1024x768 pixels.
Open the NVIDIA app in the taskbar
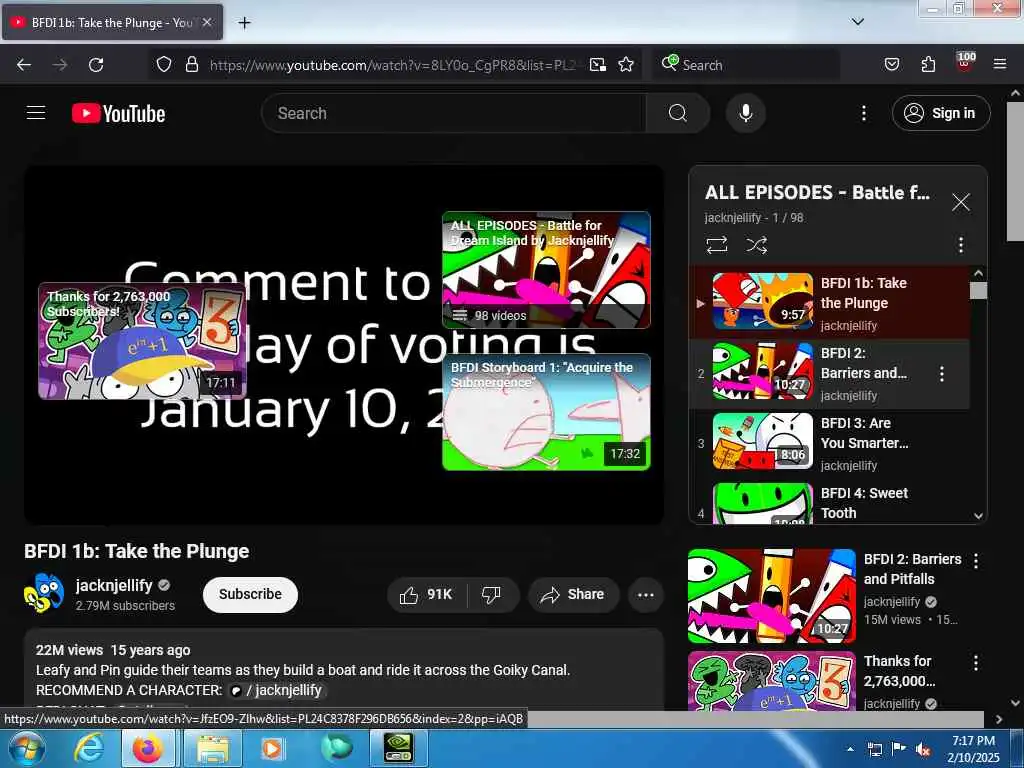pos(398,748)
